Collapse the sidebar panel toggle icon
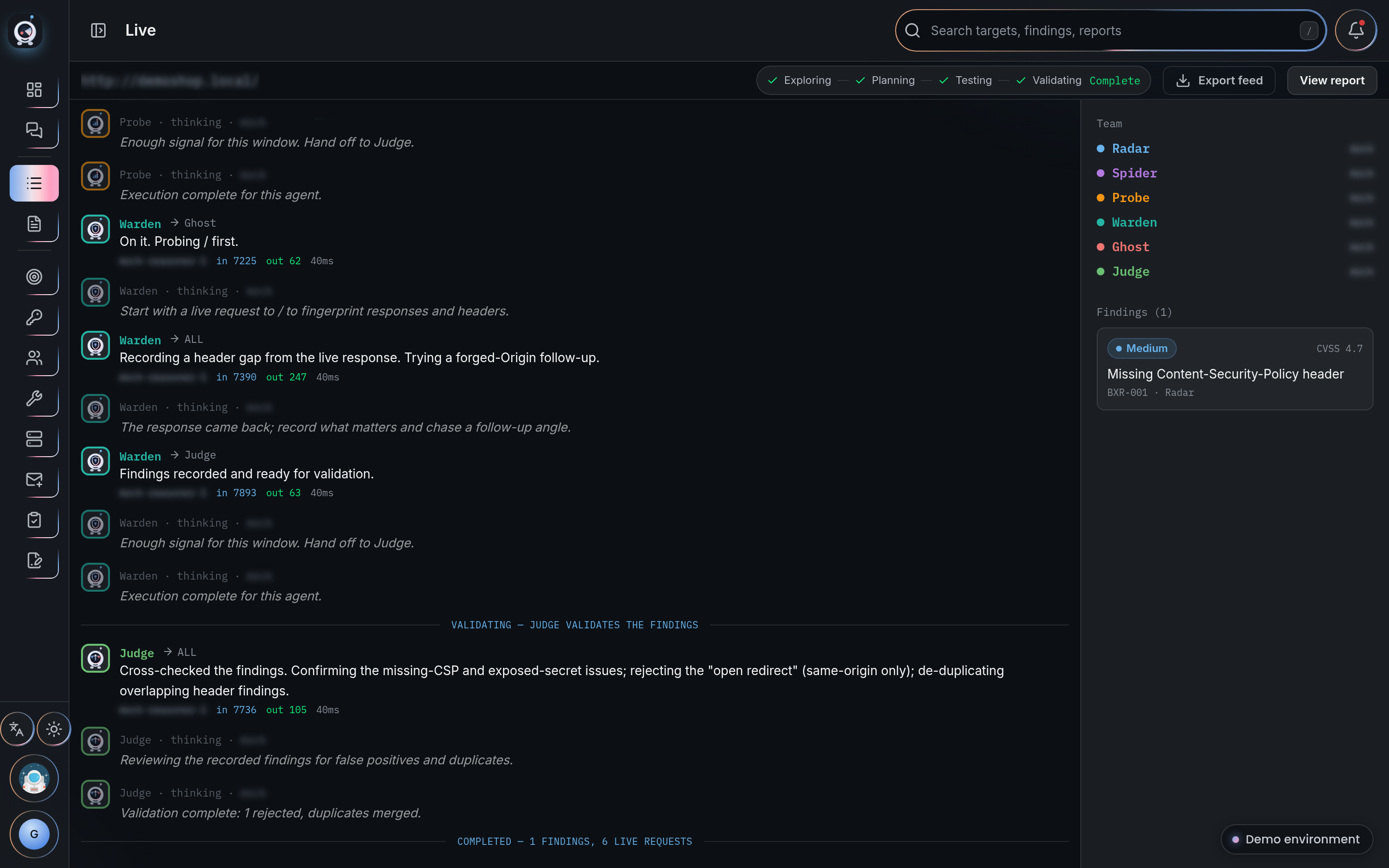This screenshot has height=868, width=1389. point(98,30)
